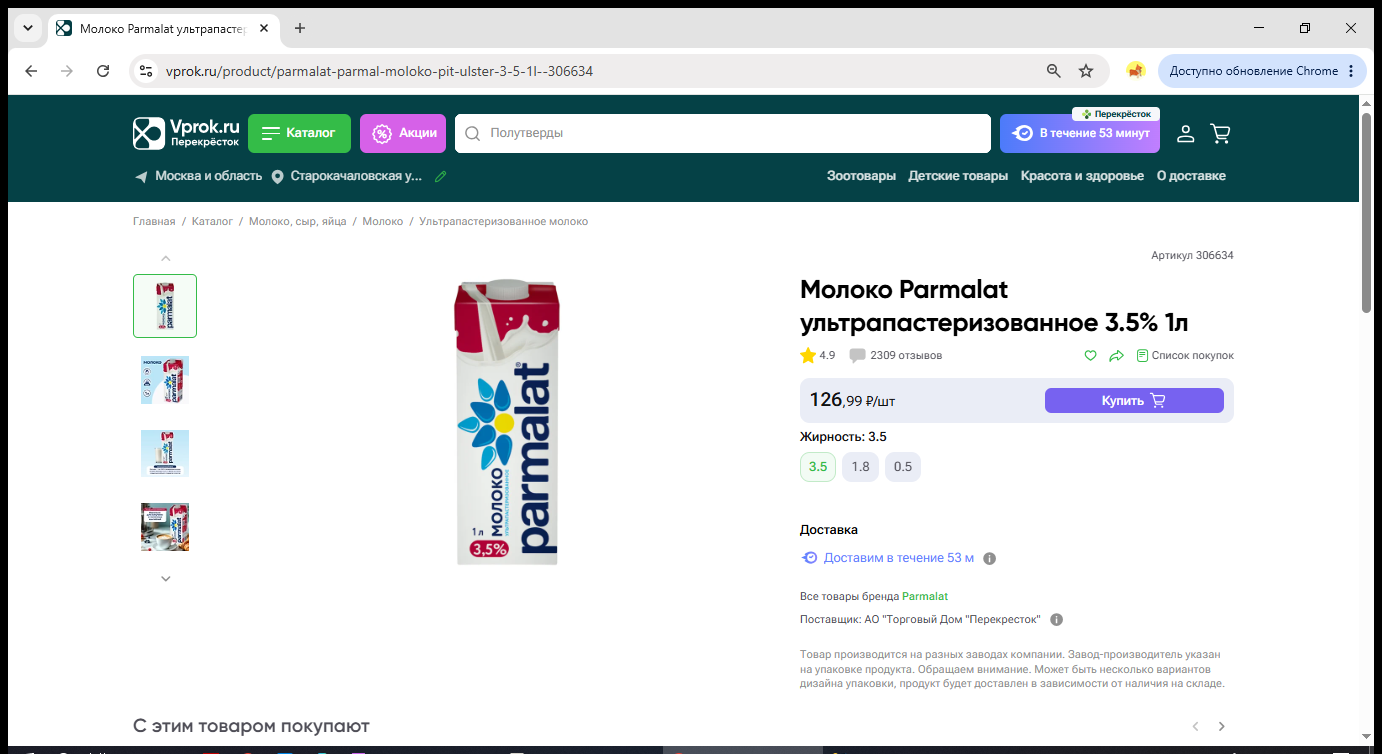
Task: Add product to favorites with heart icon
Action: pyautogui.click(x=1091, y=355)
